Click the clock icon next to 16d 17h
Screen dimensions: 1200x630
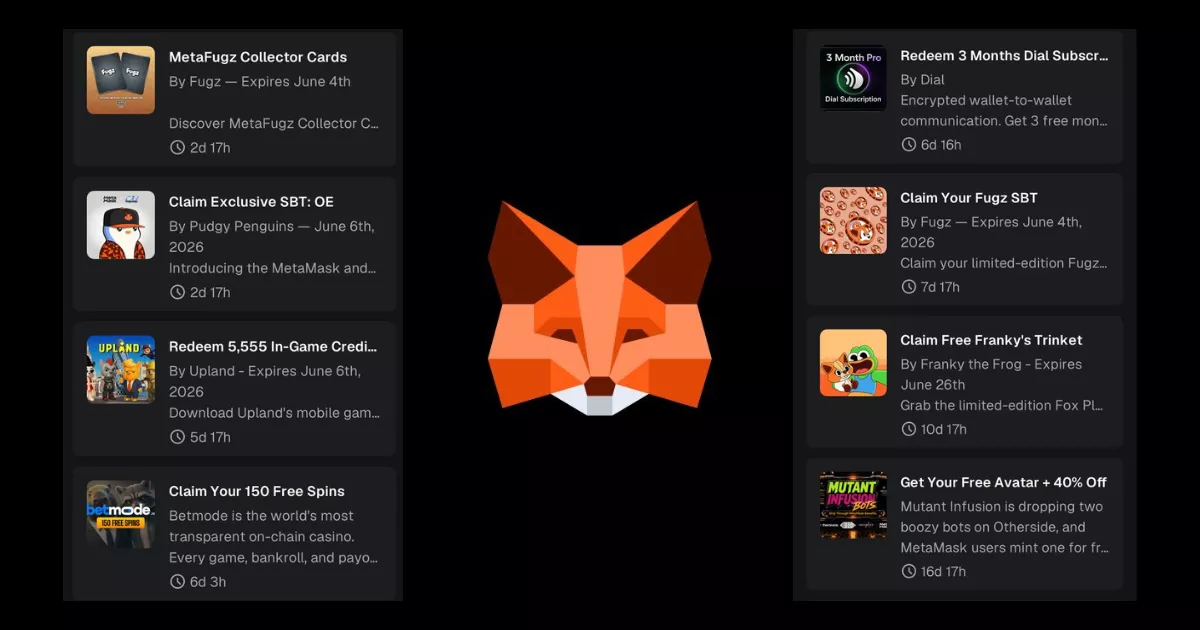pyautogui.click(x=909, y=572)
